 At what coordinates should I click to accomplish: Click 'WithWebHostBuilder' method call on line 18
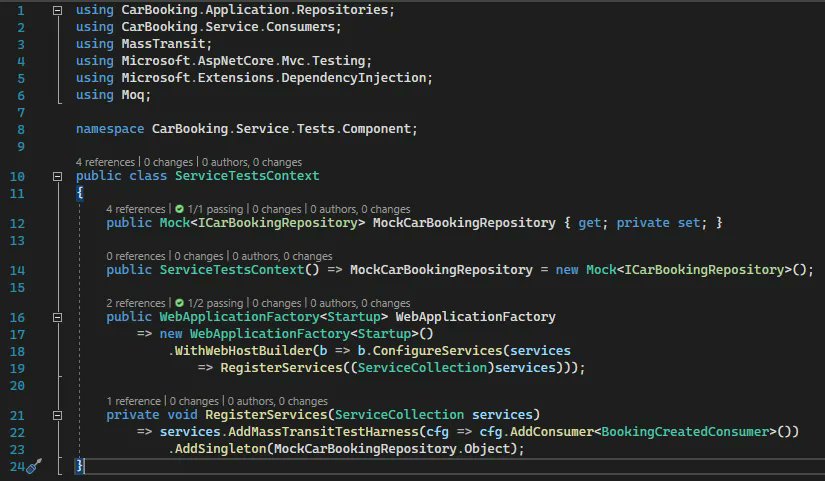point(243,350)
